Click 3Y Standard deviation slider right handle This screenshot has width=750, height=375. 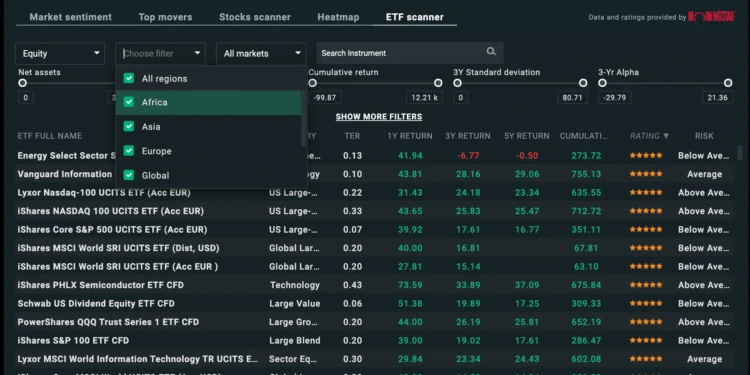[583, 83]
